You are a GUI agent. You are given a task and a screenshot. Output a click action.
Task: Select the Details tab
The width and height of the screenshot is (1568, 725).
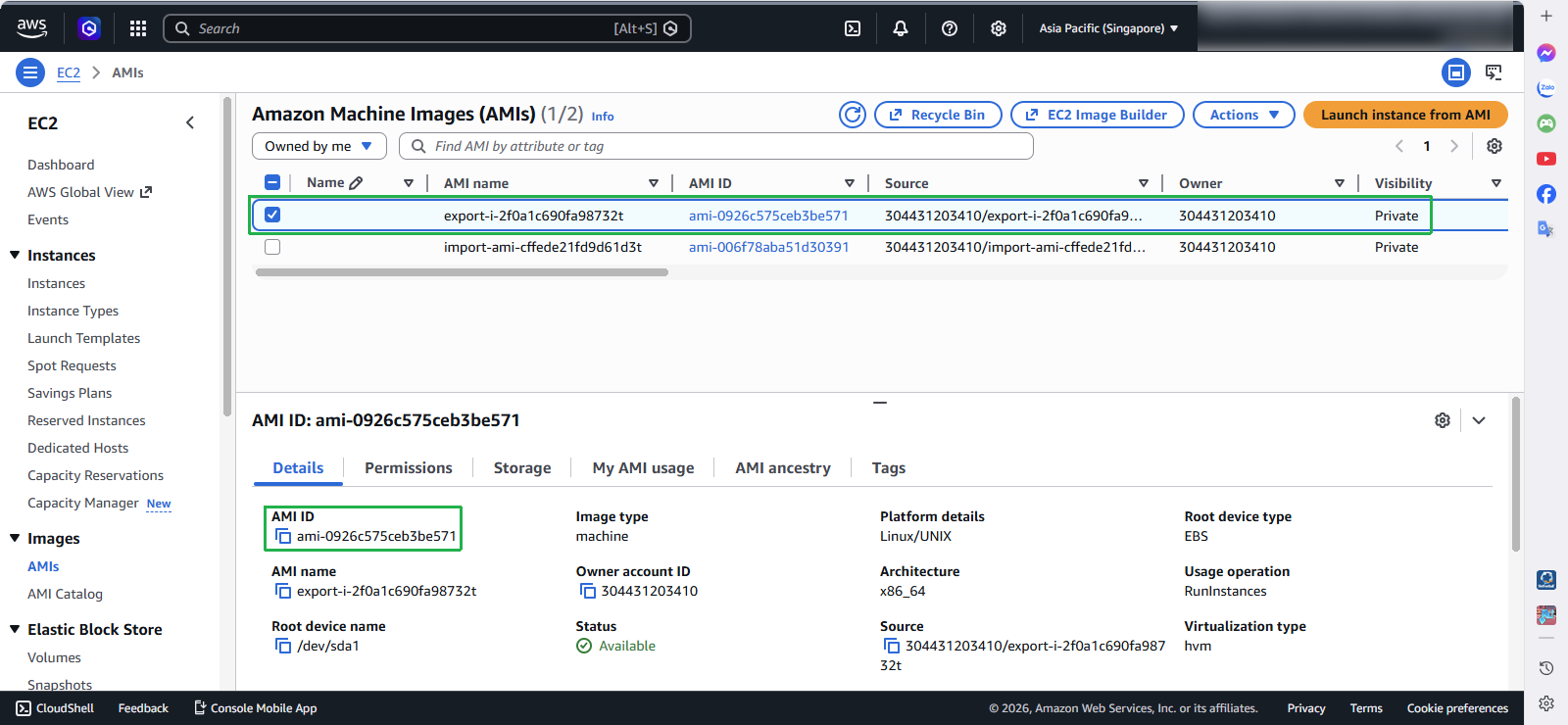point(298,468)
